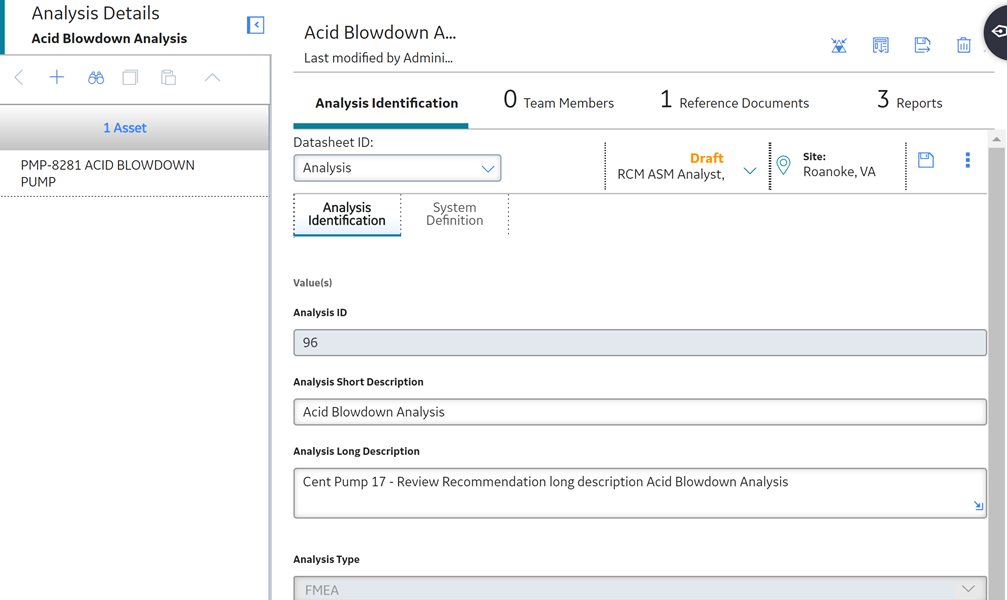The width and height of the screenshot is (1007, 600).
Task: Add a new node with plus icon
Action: coord(57,78)
